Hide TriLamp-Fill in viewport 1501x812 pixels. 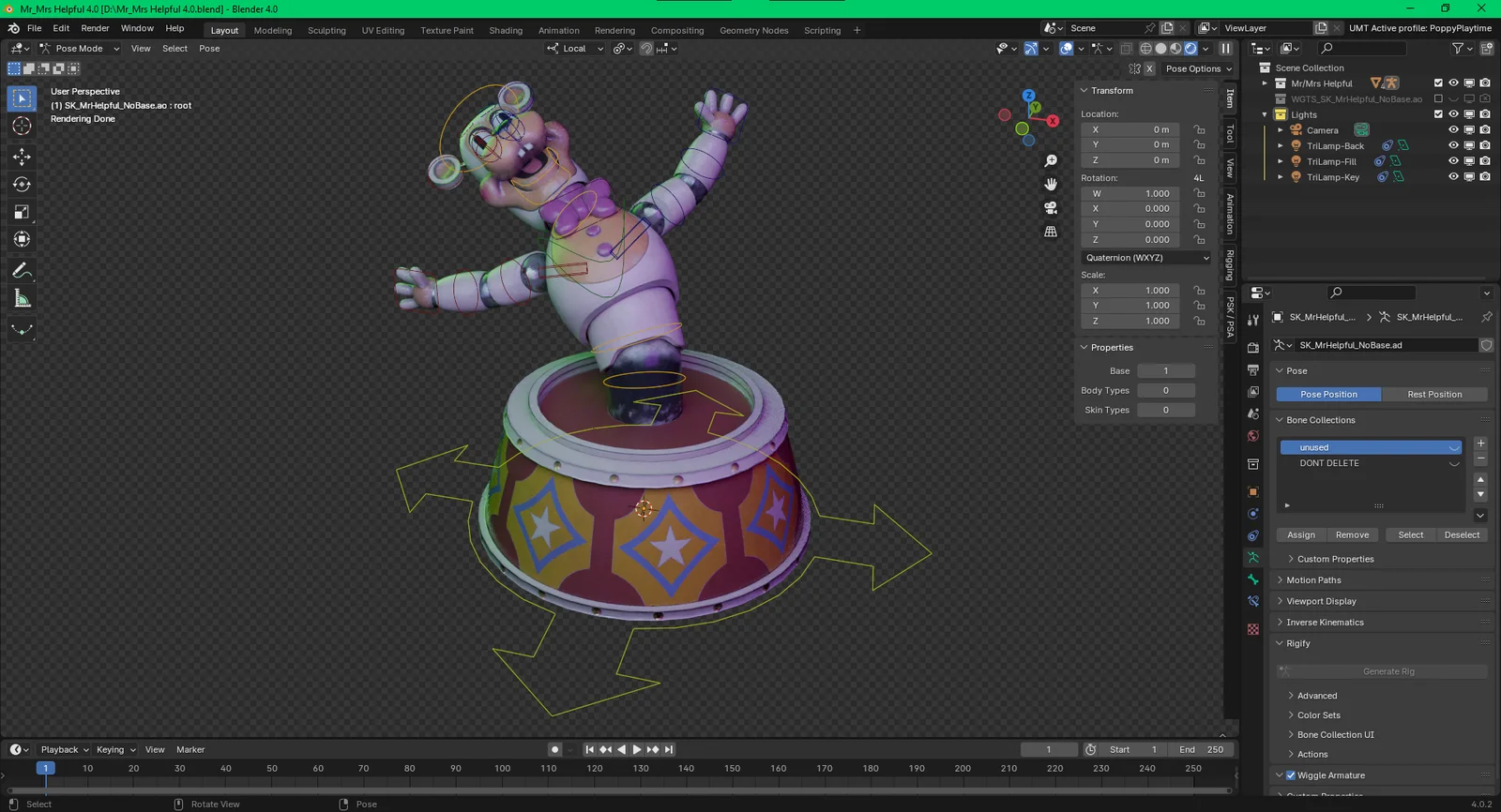coord(1453,161)
